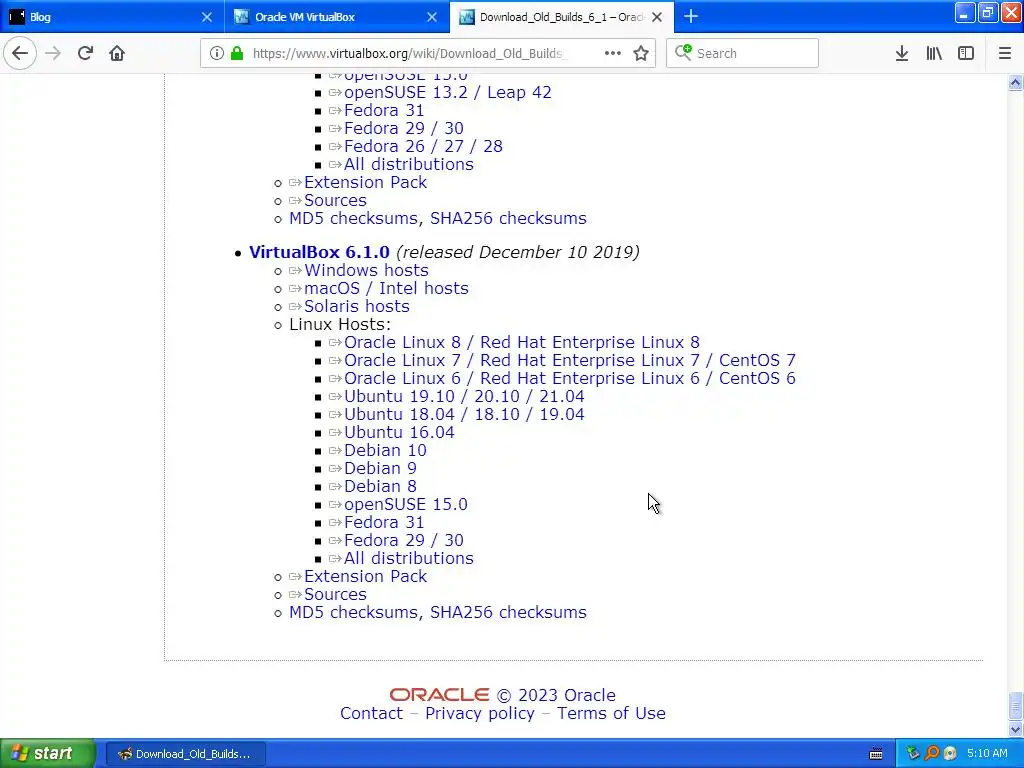1024x768 pixels.
Task: Click the orange magnifier tray icon
Action: pos(932,754)
